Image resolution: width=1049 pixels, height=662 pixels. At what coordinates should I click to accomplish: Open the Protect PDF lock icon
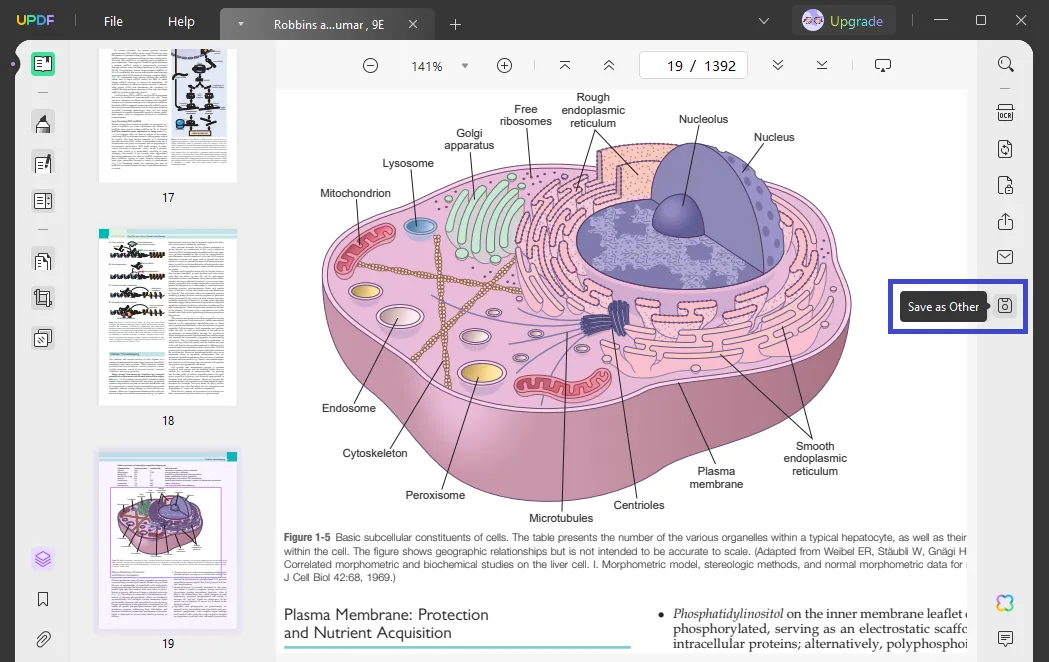(x=1006, y=185)
